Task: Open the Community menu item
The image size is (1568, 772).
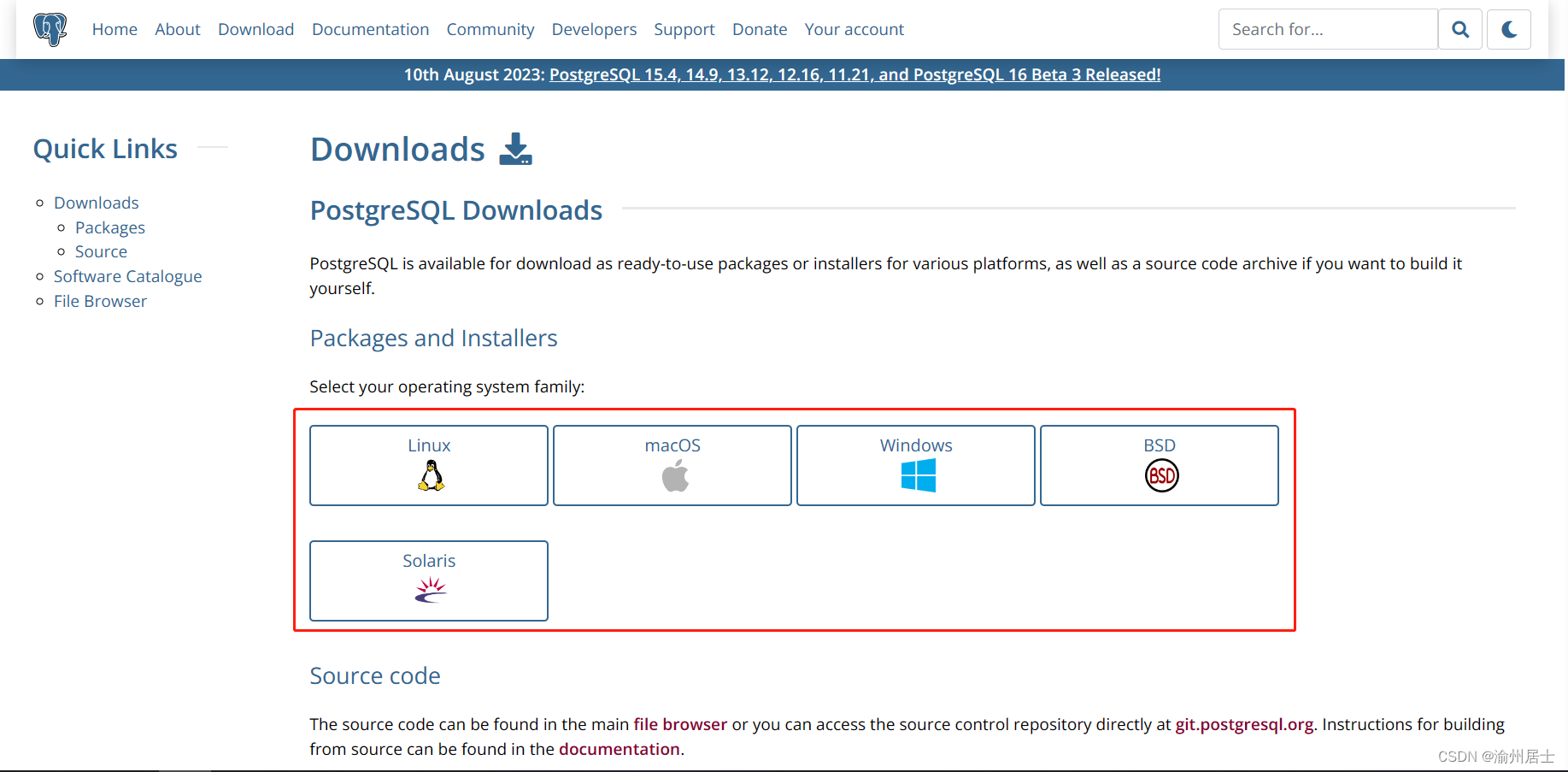Action: (x=490, y=29)
